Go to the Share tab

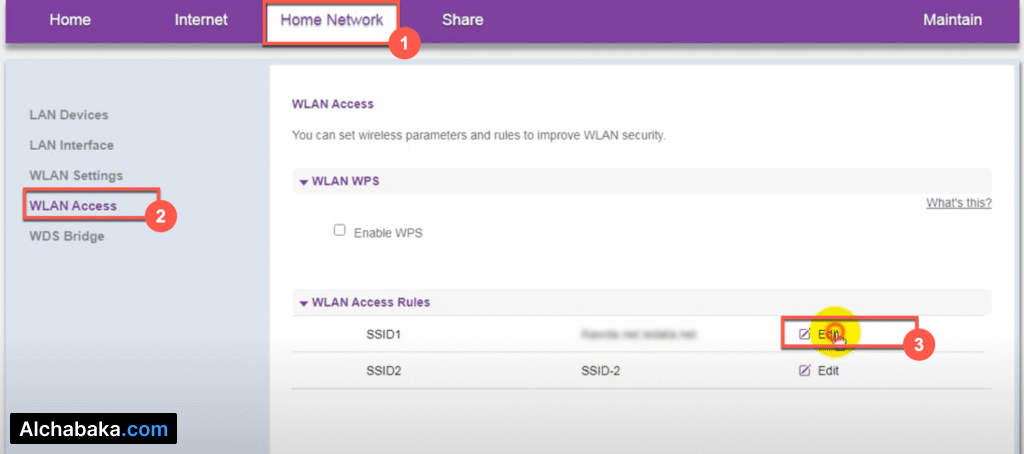point(462,20)
